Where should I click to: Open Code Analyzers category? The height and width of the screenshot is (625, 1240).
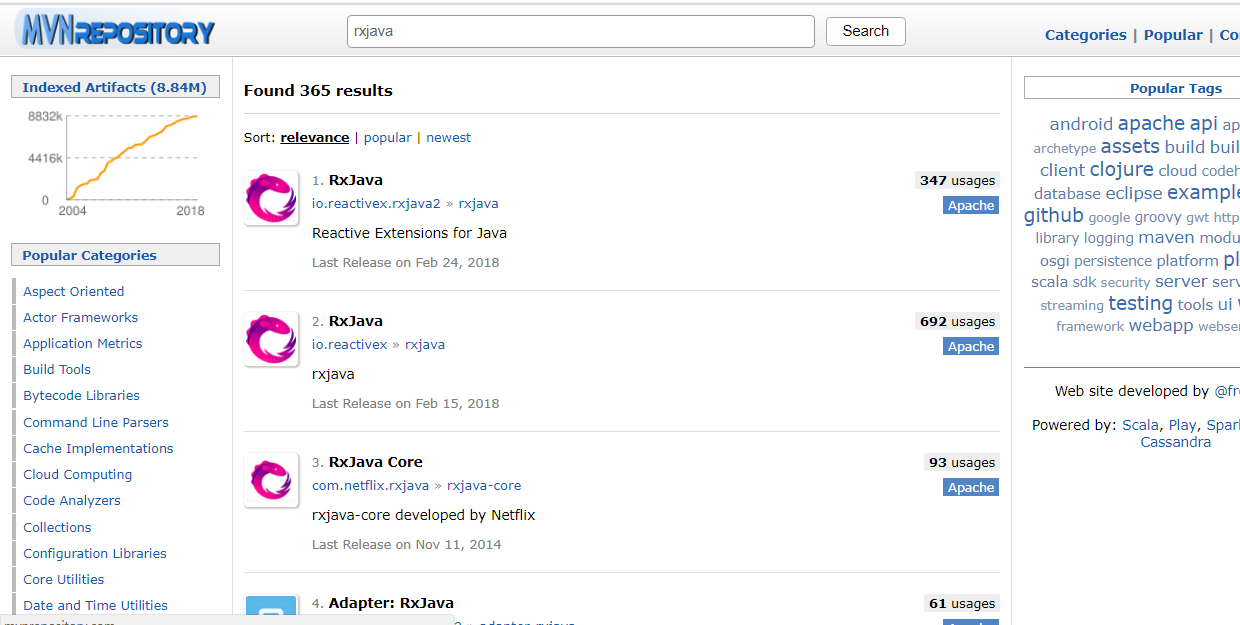72,501
